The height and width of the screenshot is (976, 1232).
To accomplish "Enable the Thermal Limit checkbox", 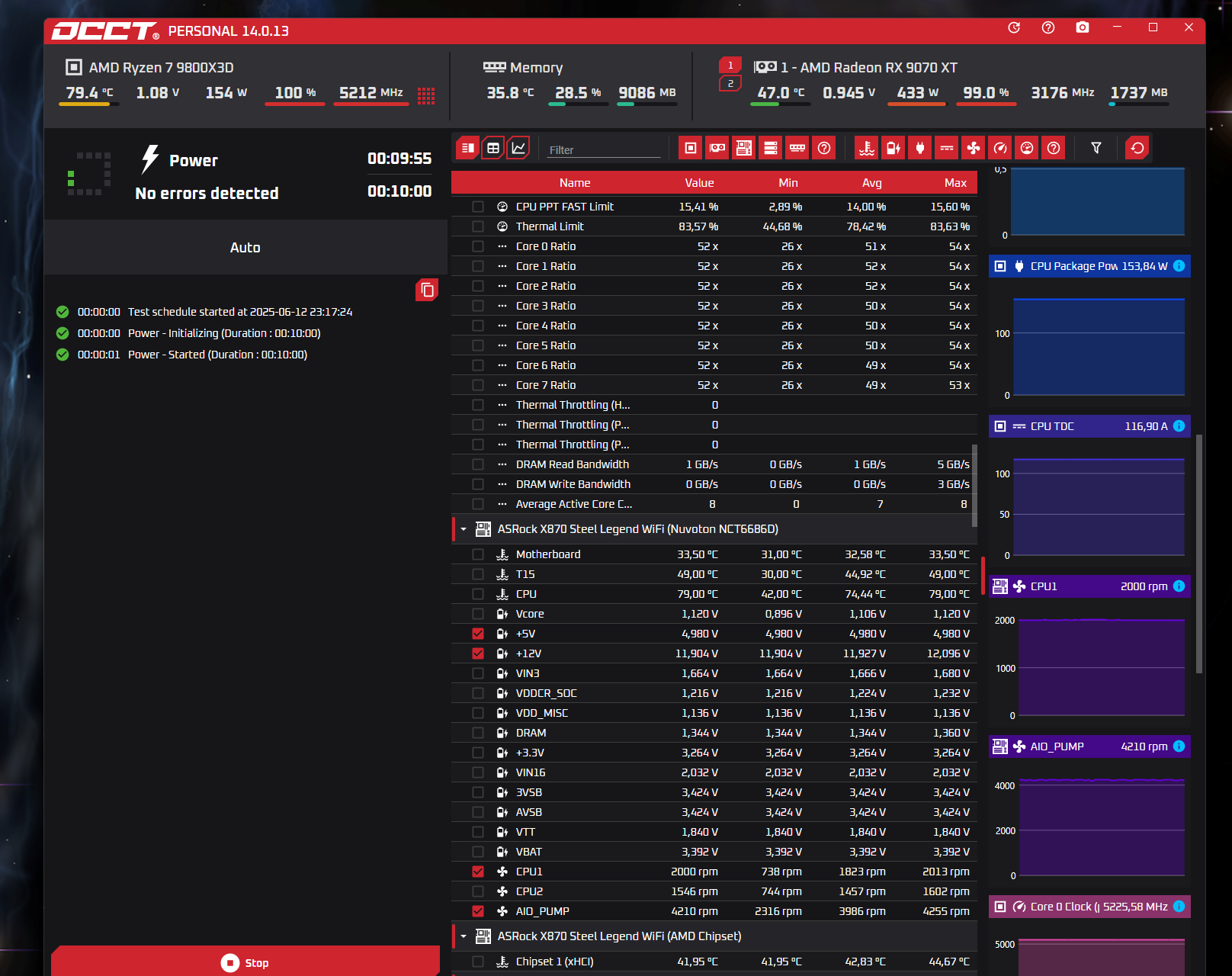I will 478,226.
